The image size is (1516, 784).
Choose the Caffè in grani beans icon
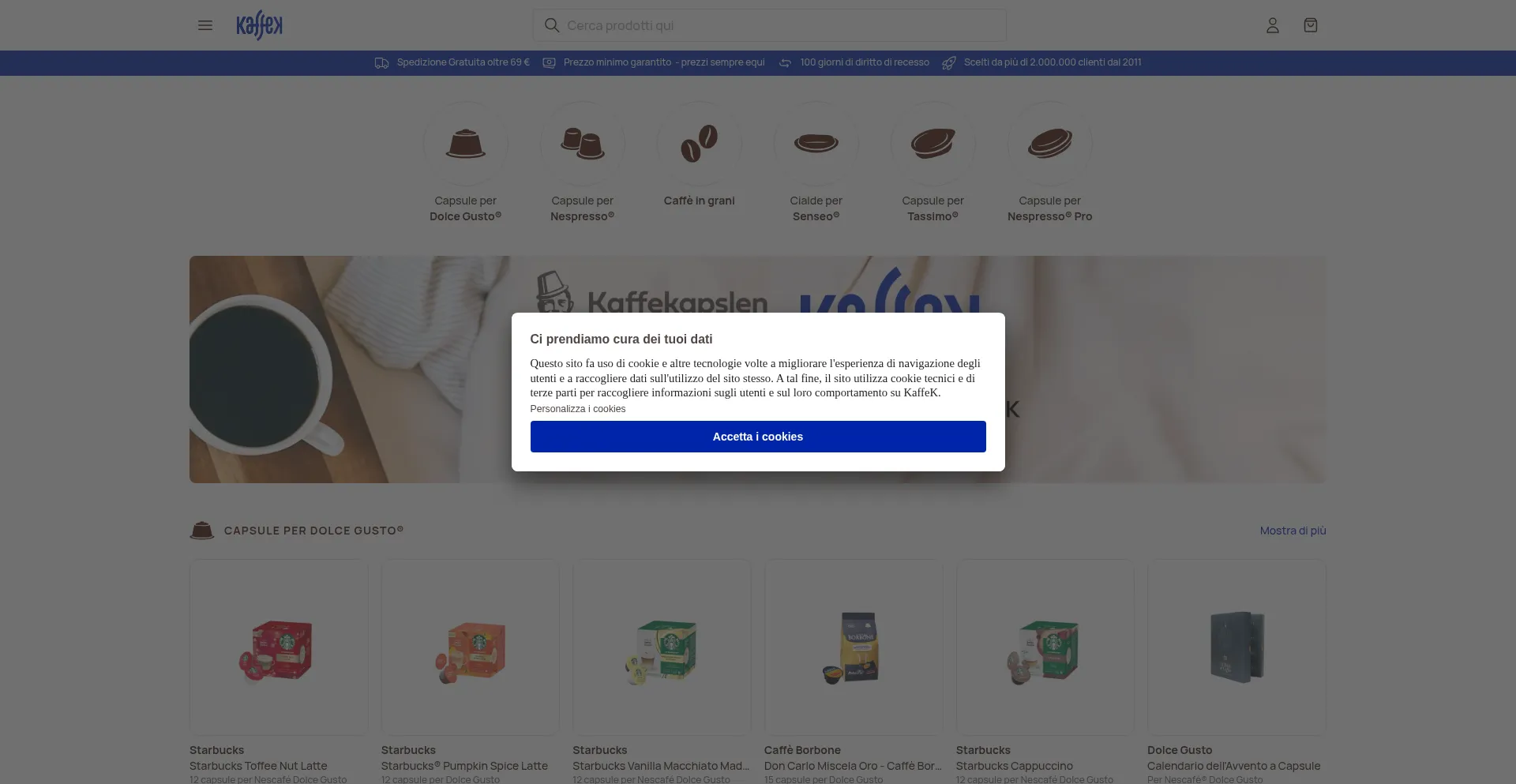700,144
